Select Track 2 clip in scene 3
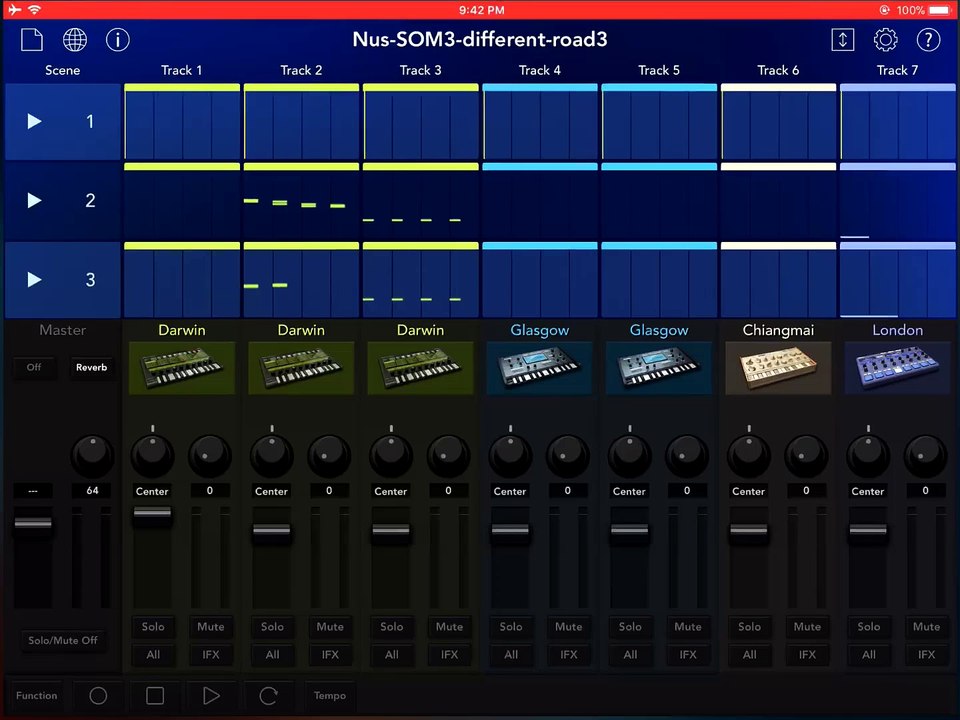Image resolution: width=960 pixels, height=720 pixels. tap(301, 280)
